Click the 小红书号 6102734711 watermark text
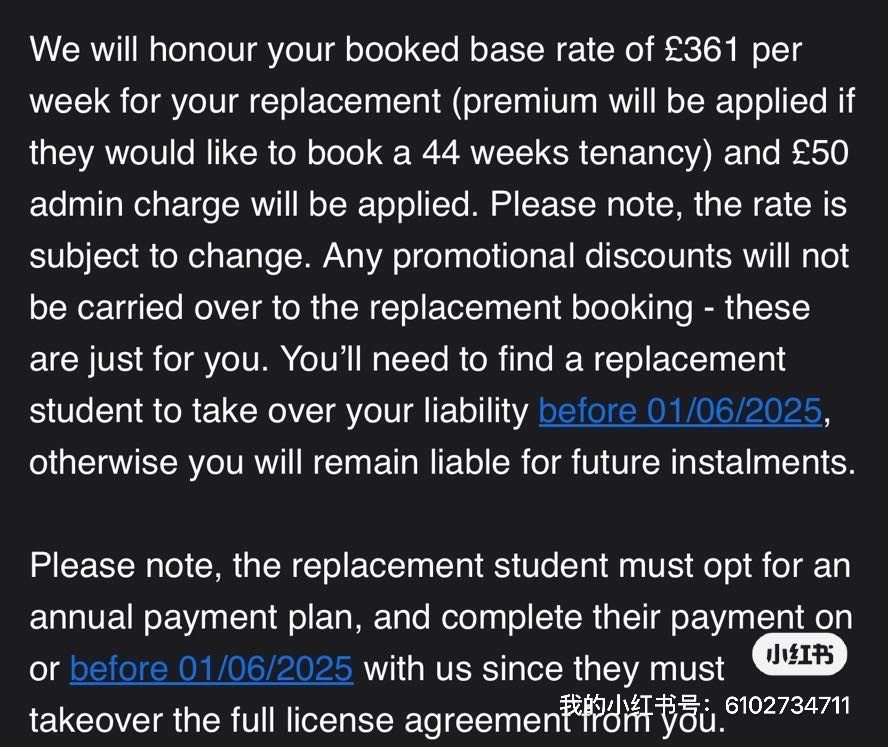 (x=705, y=706)
